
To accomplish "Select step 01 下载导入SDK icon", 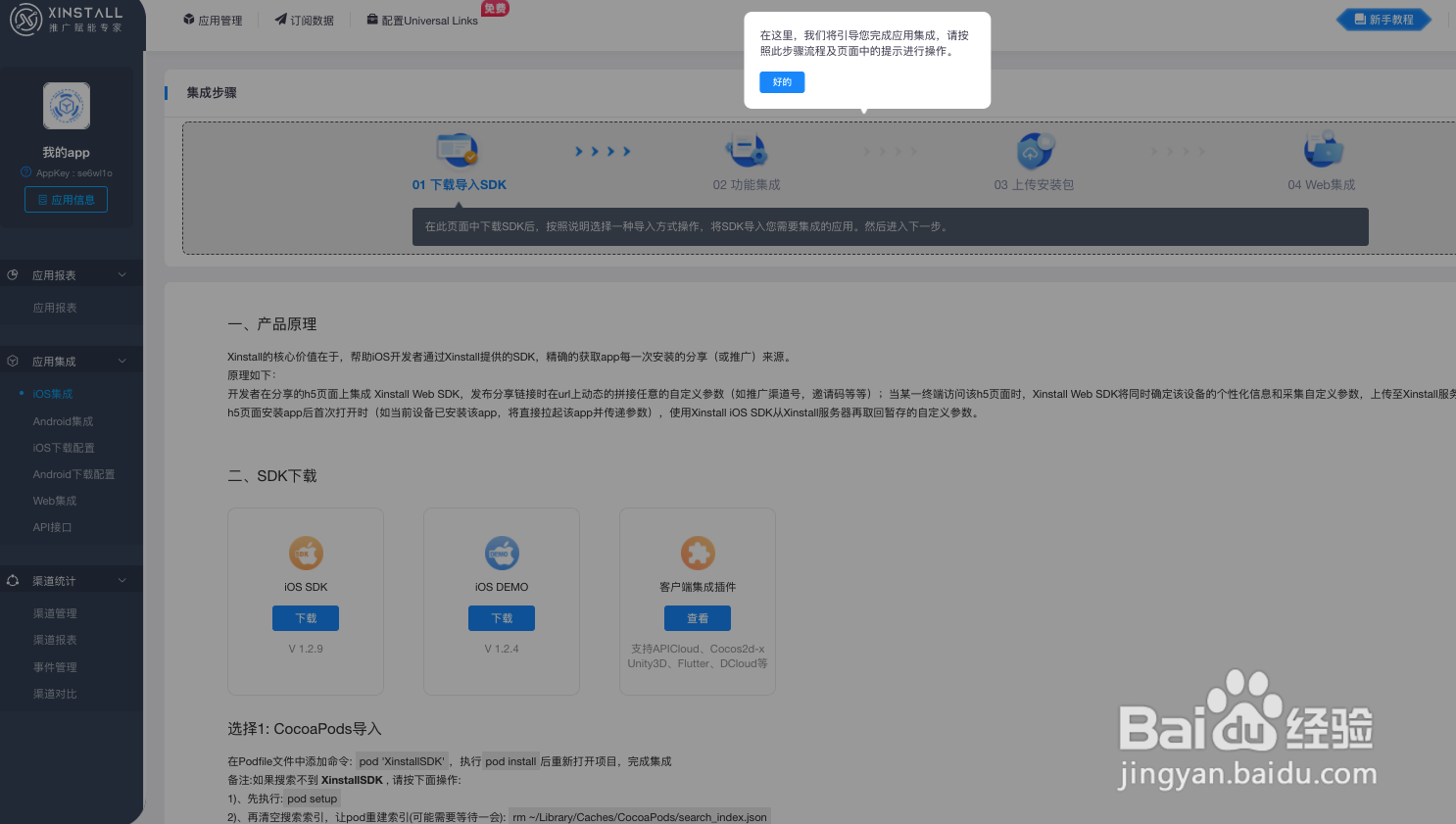I will point(459,149).
